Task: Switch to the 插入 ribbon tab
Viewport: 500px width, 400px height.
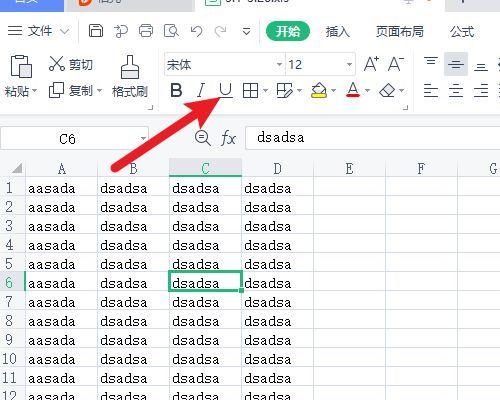Action: [x=337, y=32]
